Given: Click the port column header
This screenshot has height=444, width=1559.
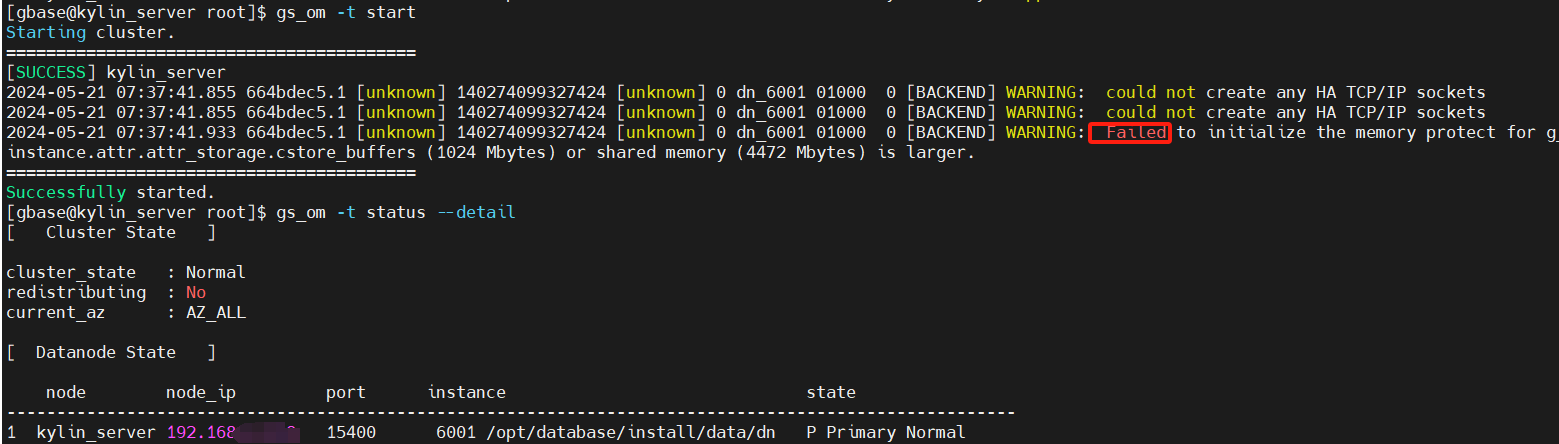Looking at the screenshot, I should click(x=346, y=392).
